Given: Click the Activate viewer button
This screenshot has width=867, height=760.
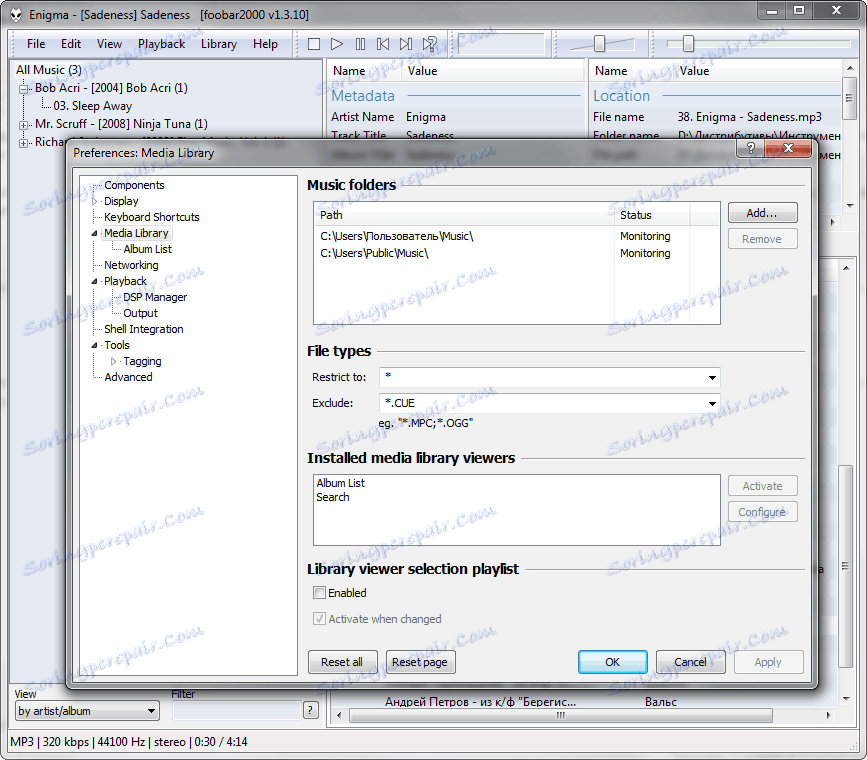Looking at the screenshot, I should 762,486.
